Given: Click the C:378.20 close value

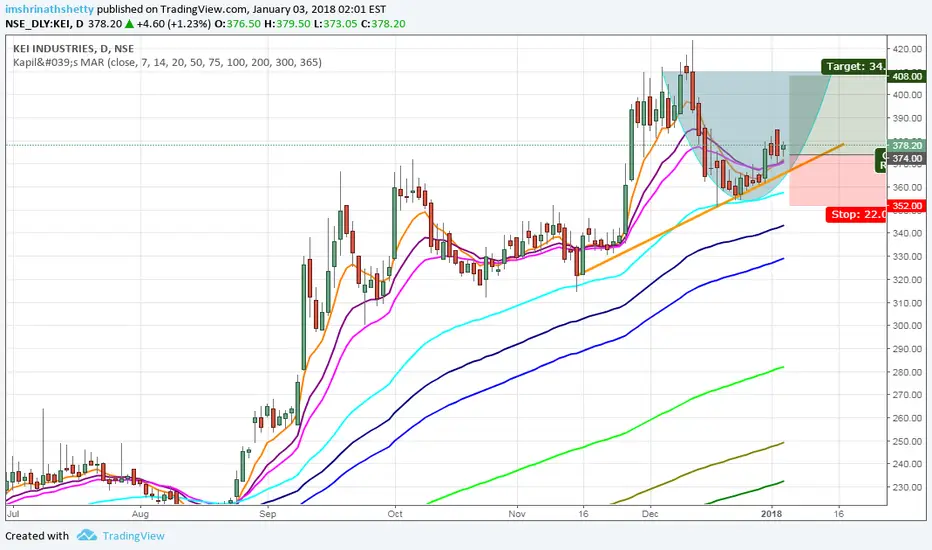Looking at the screenshot, I should click(383, 24).
